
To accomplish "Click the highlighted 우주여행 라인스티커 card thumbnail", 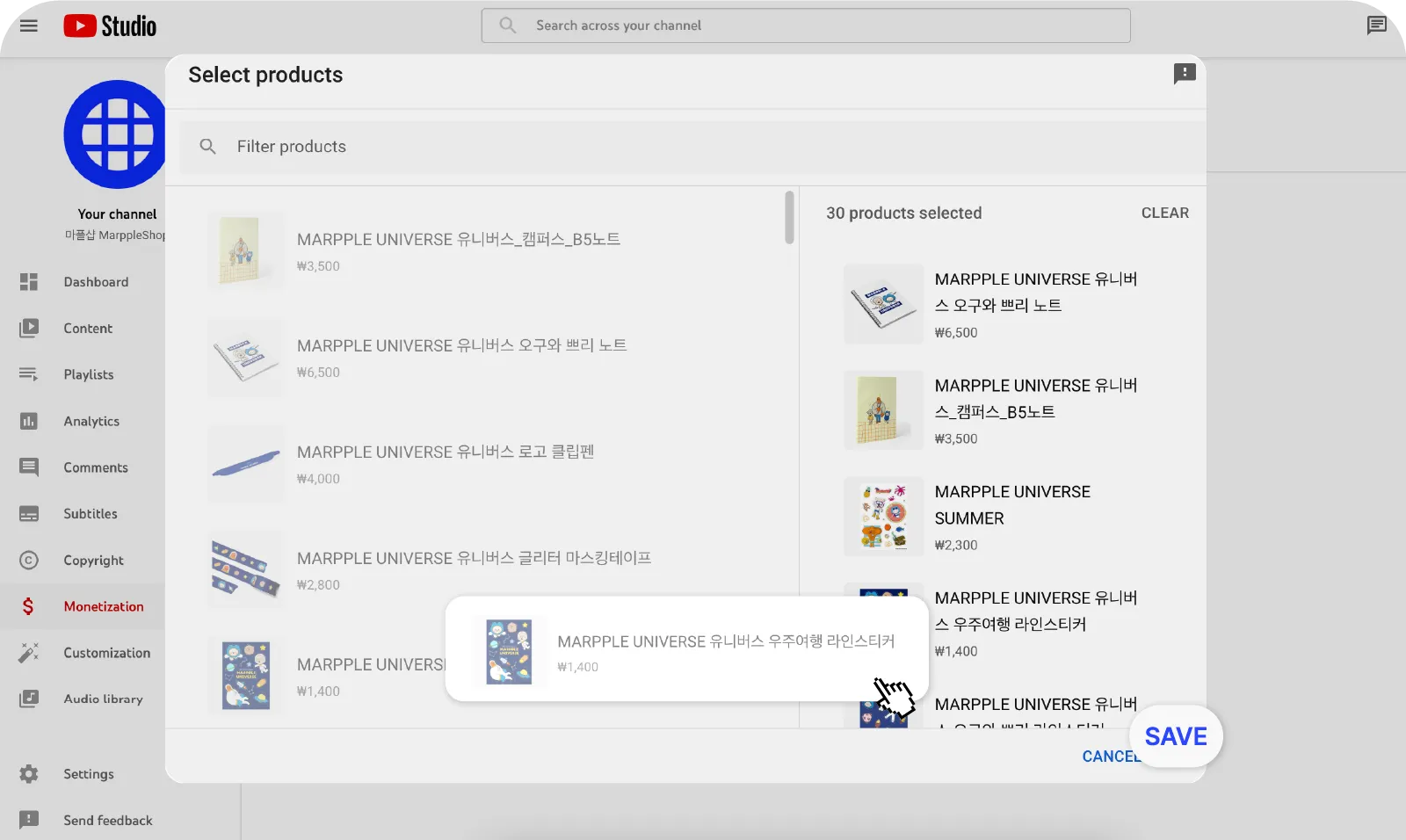I will [x=509, y=651].
